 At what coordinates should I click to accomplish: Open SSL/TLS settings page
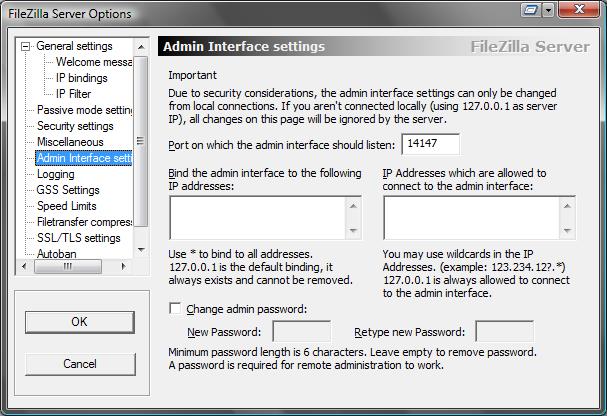tap(78, 238)
